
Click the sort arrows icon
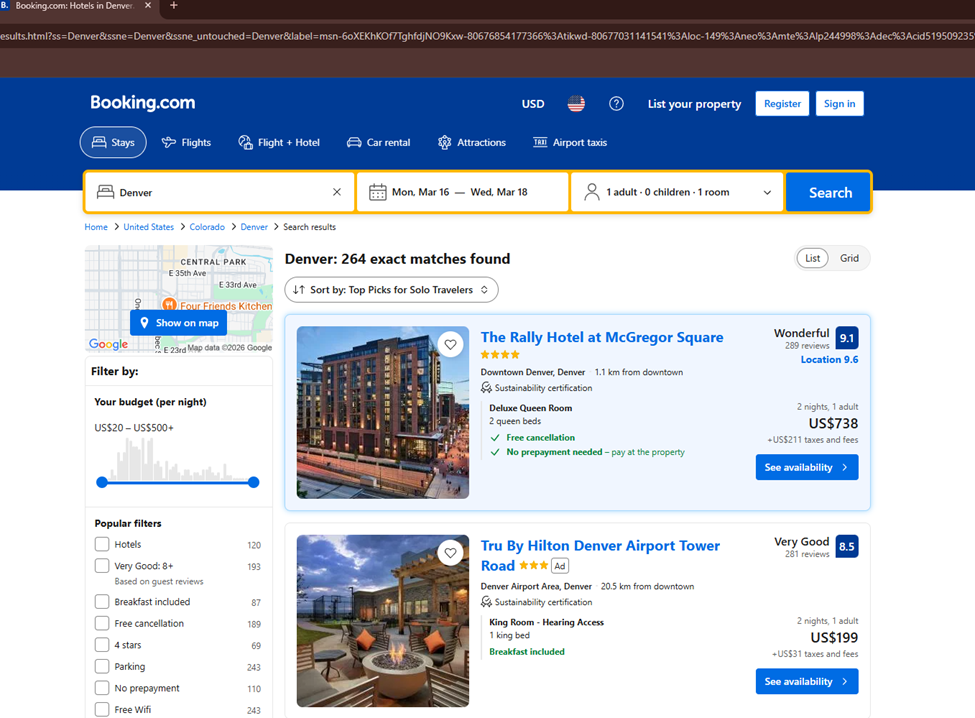(x=298, y=290)
